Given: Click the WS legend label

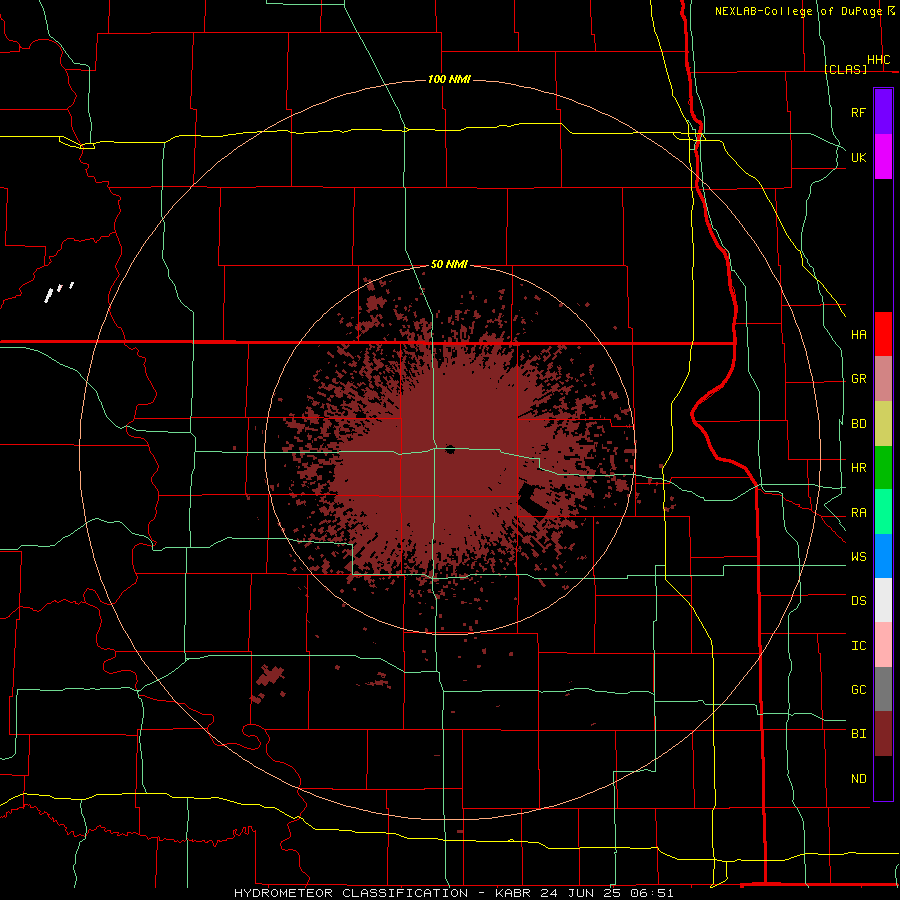Looking at the screenshot, I should tap(858, 557).
